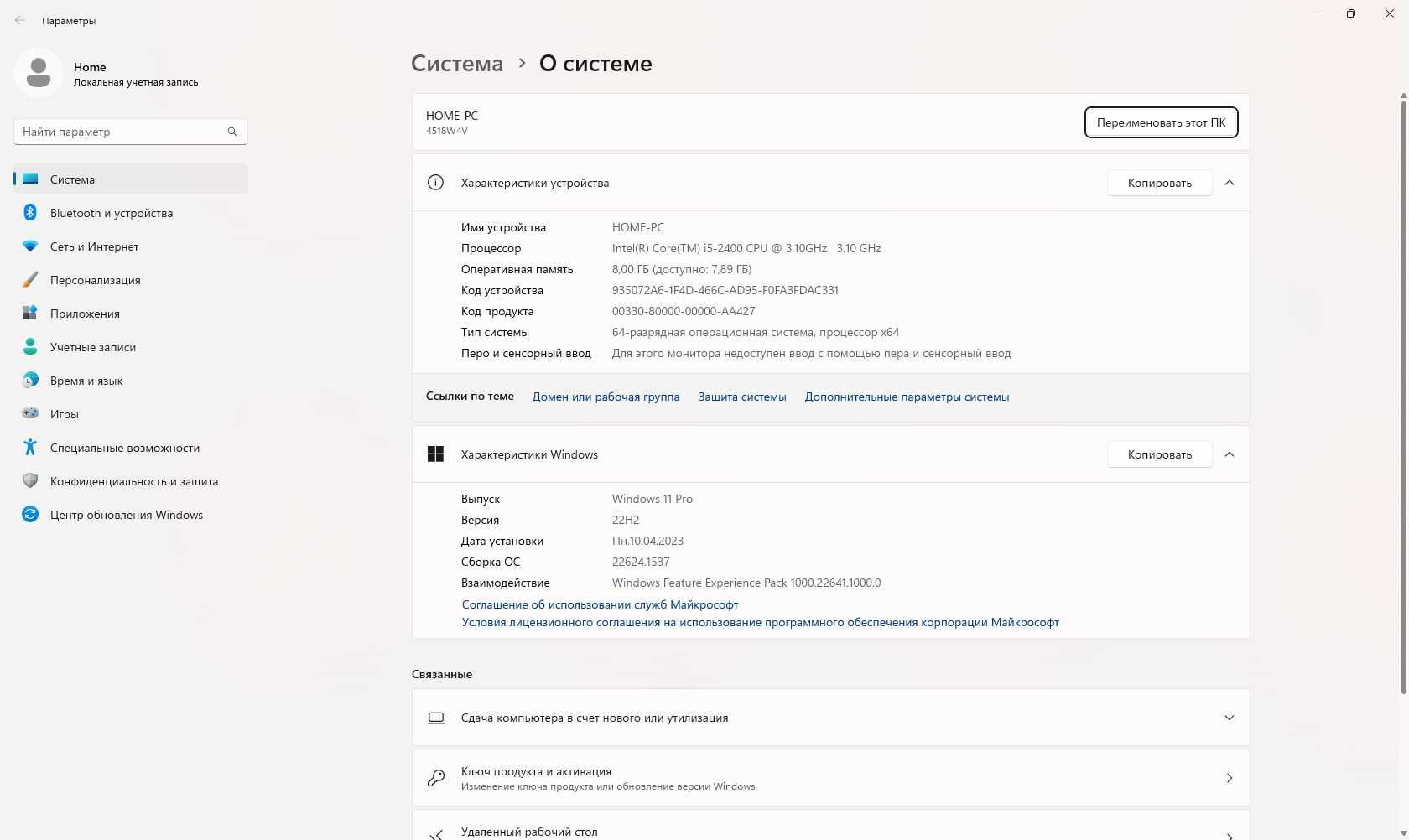Image resolution: width=1409 pixels, height=840 pixels.
Task: Click the Windows Update sync icon
Action: tap(30, 515)
